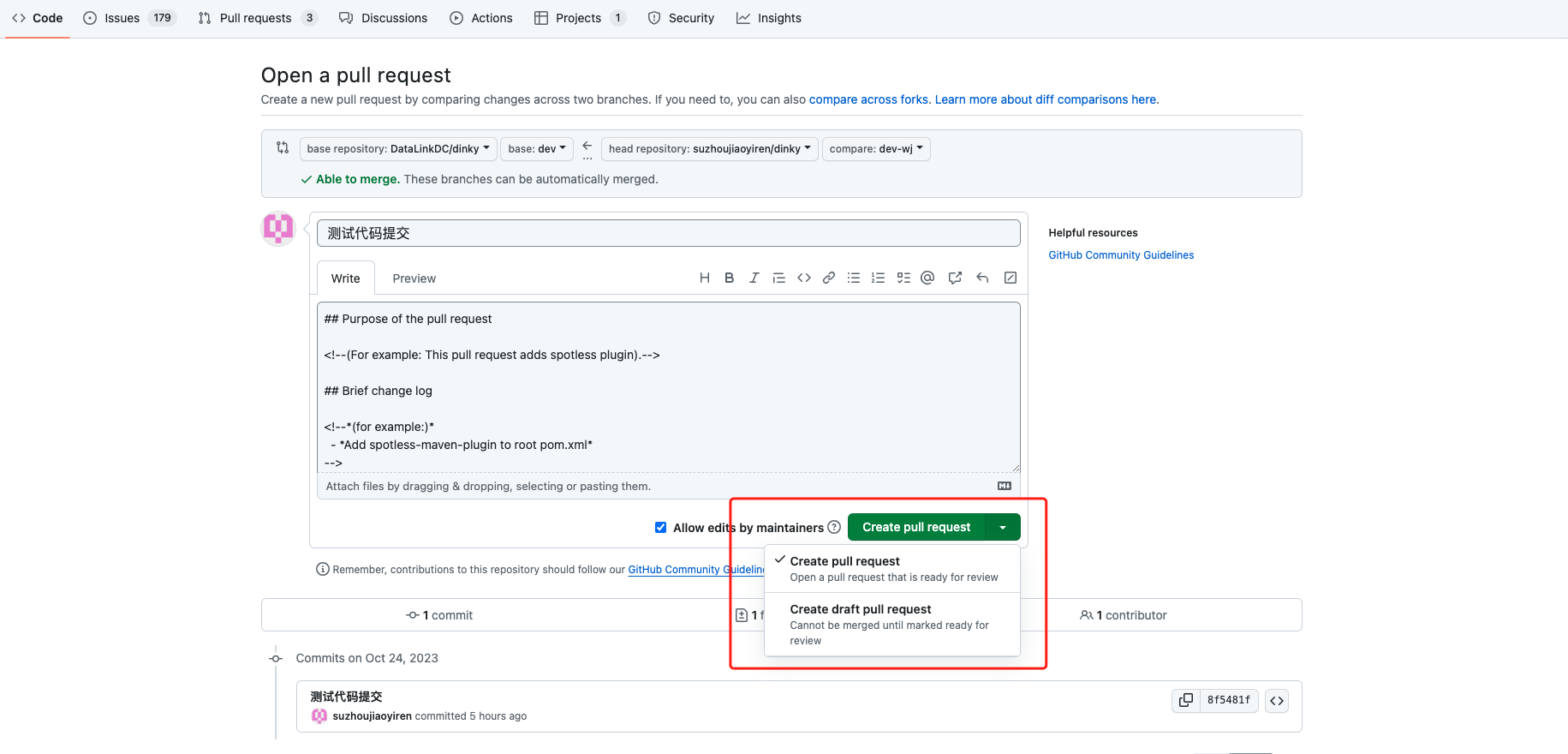Go to Pull requests tab
Screen dimensions: 1568x754
[x=258, y=18]
